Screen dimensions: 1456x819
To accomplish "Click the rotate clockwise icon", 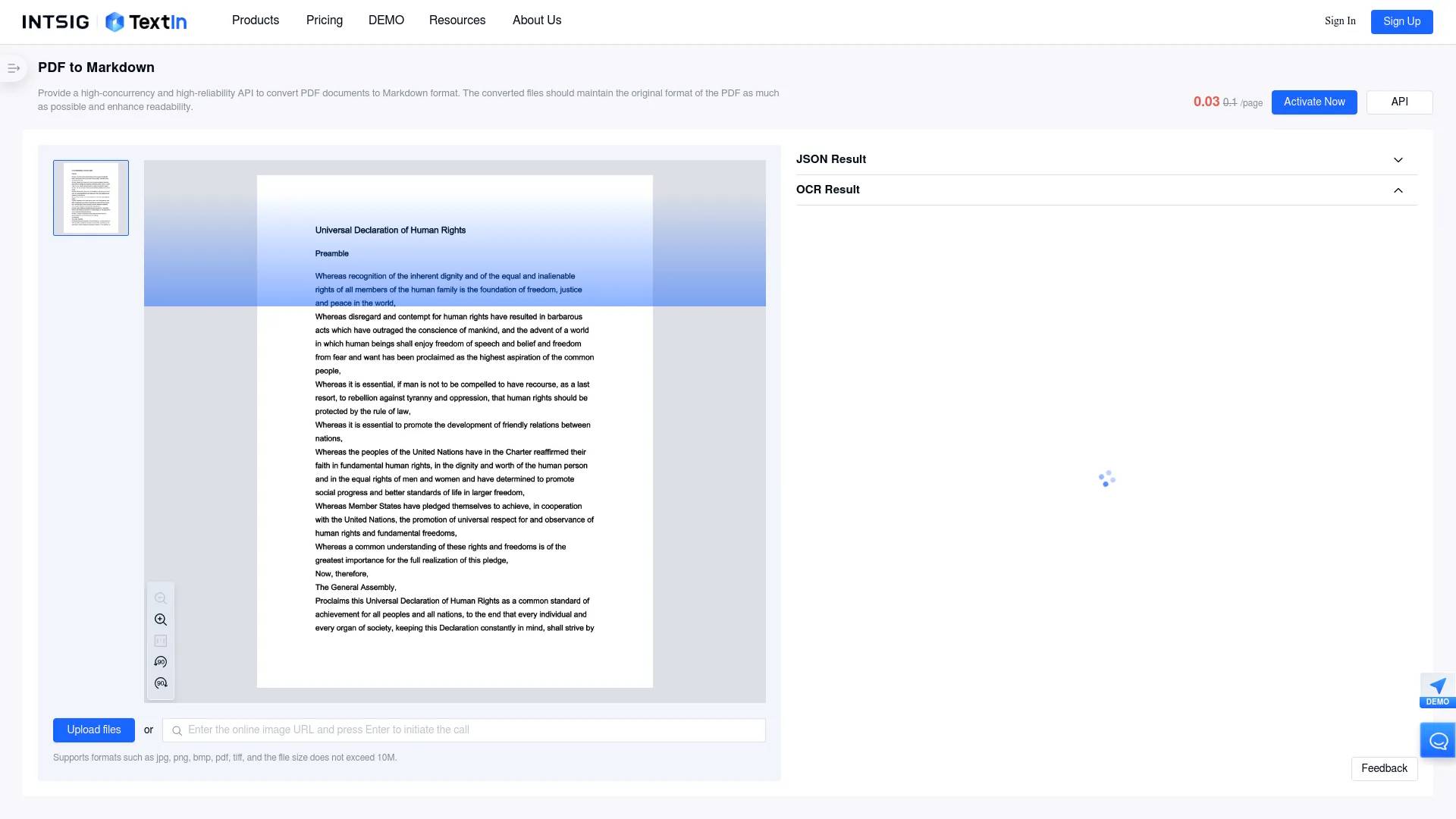I will pyautogui.click(x=160, y=683).
